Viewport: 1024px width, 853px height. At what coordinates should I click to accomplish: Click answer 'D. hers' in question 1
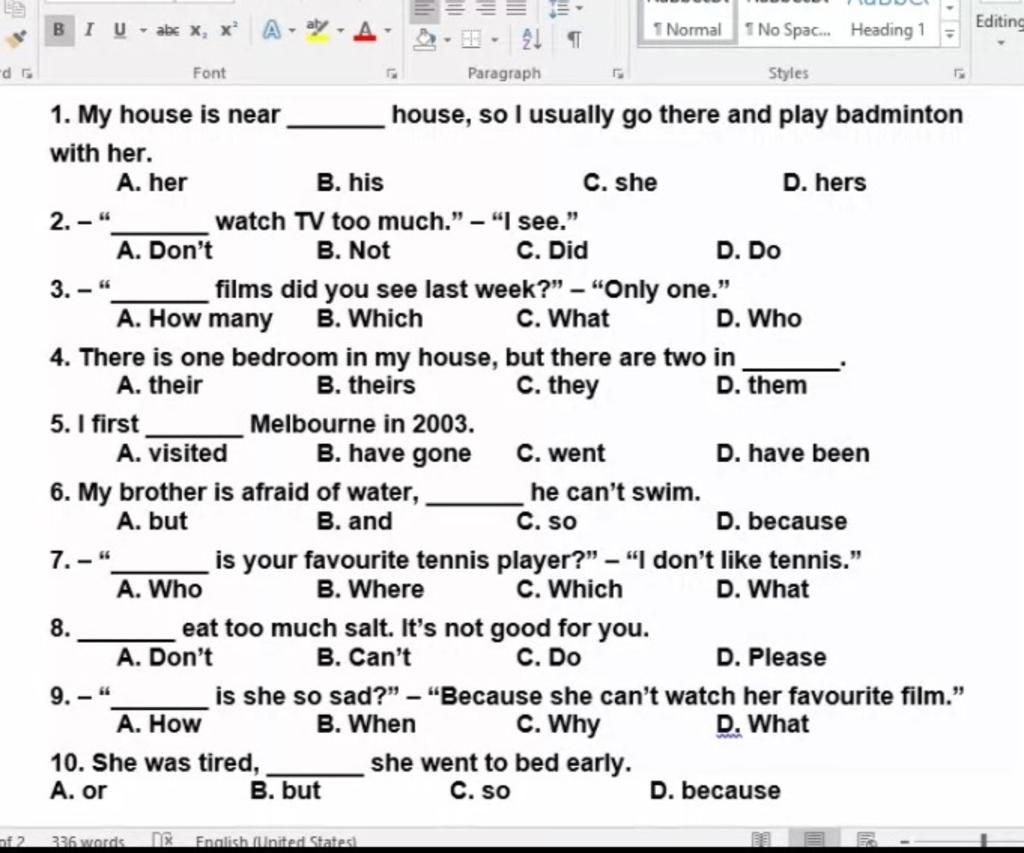coord(824,182)
